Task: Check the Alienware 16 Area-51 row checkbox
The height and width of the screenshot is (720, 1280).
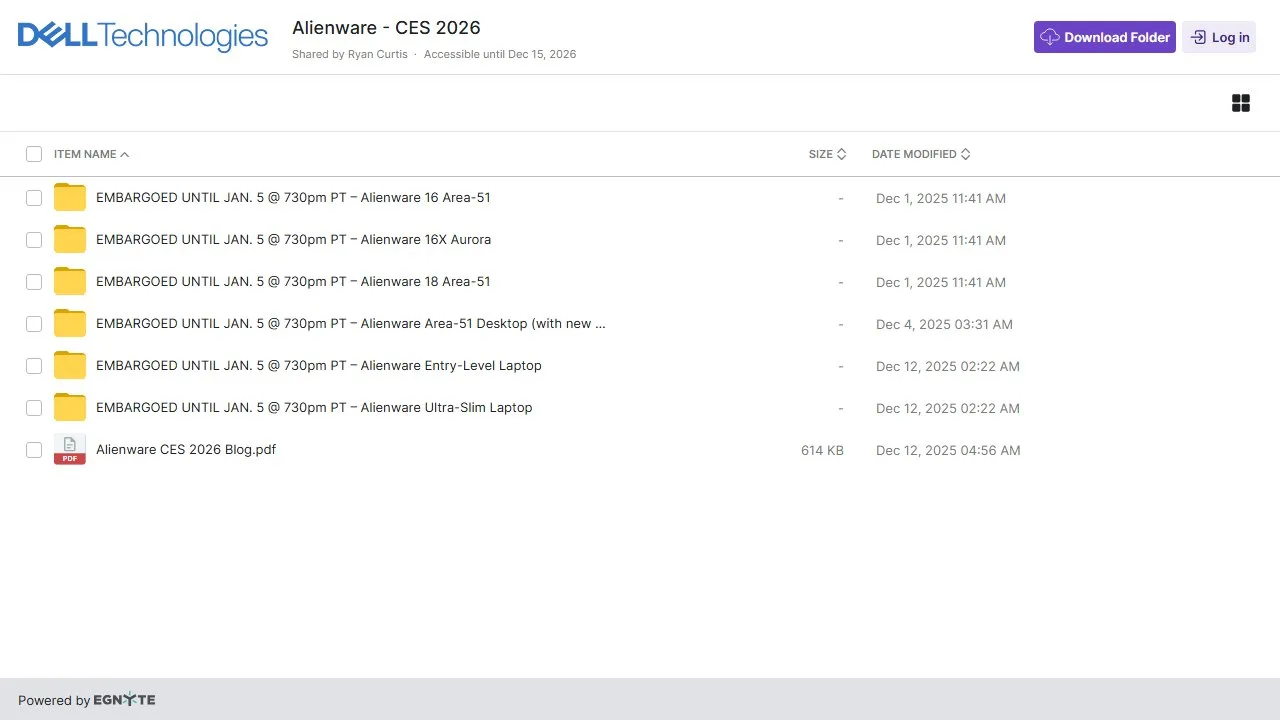Action: pyautogui.click(x=34, y=198)
